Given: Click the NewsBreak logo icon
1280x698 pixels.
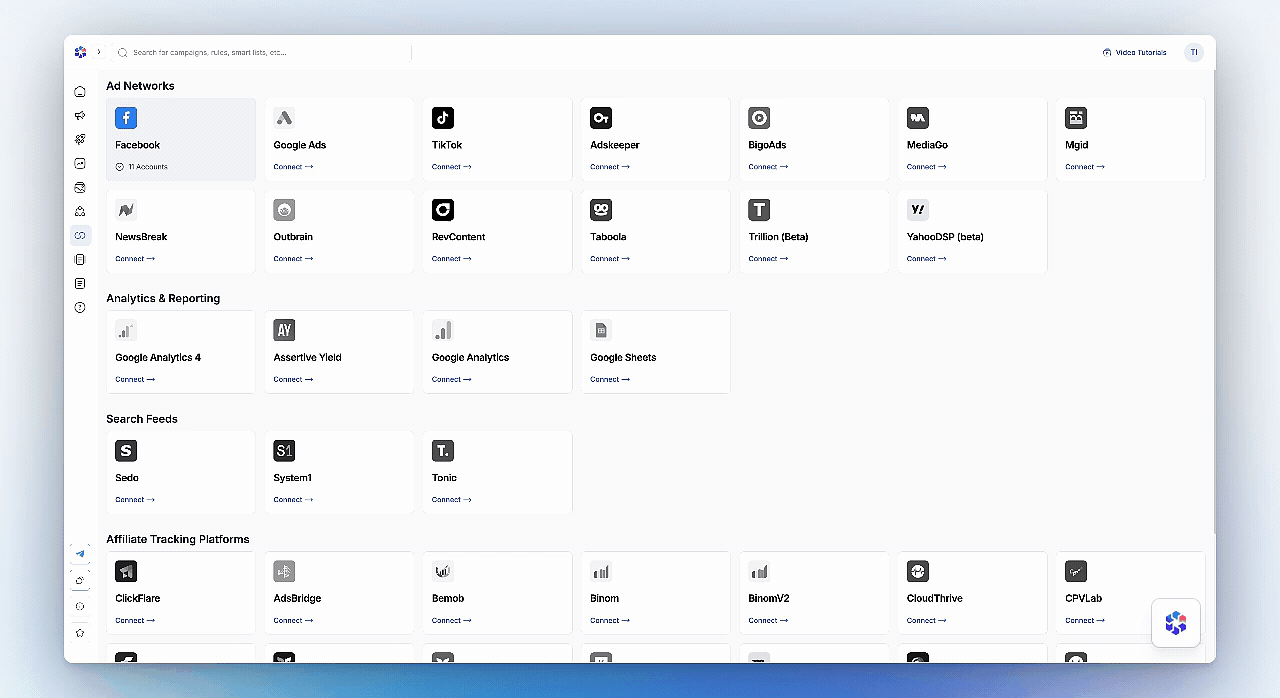Looking at the screenshot, I should point(126,210).
